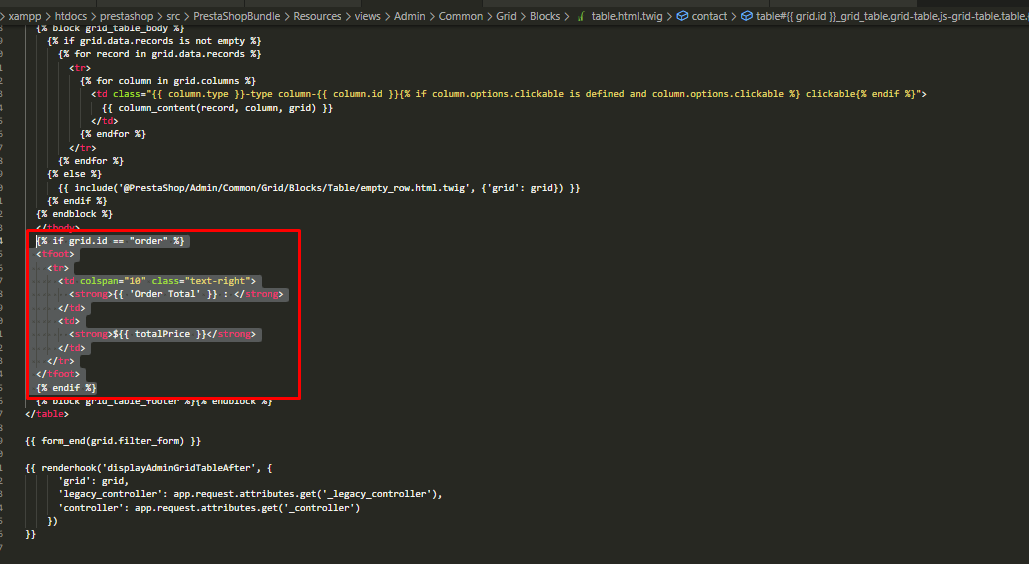Place cursor on 'if grid.data.records is not empty' line
Screen dimensions: 1029x564
154,41
